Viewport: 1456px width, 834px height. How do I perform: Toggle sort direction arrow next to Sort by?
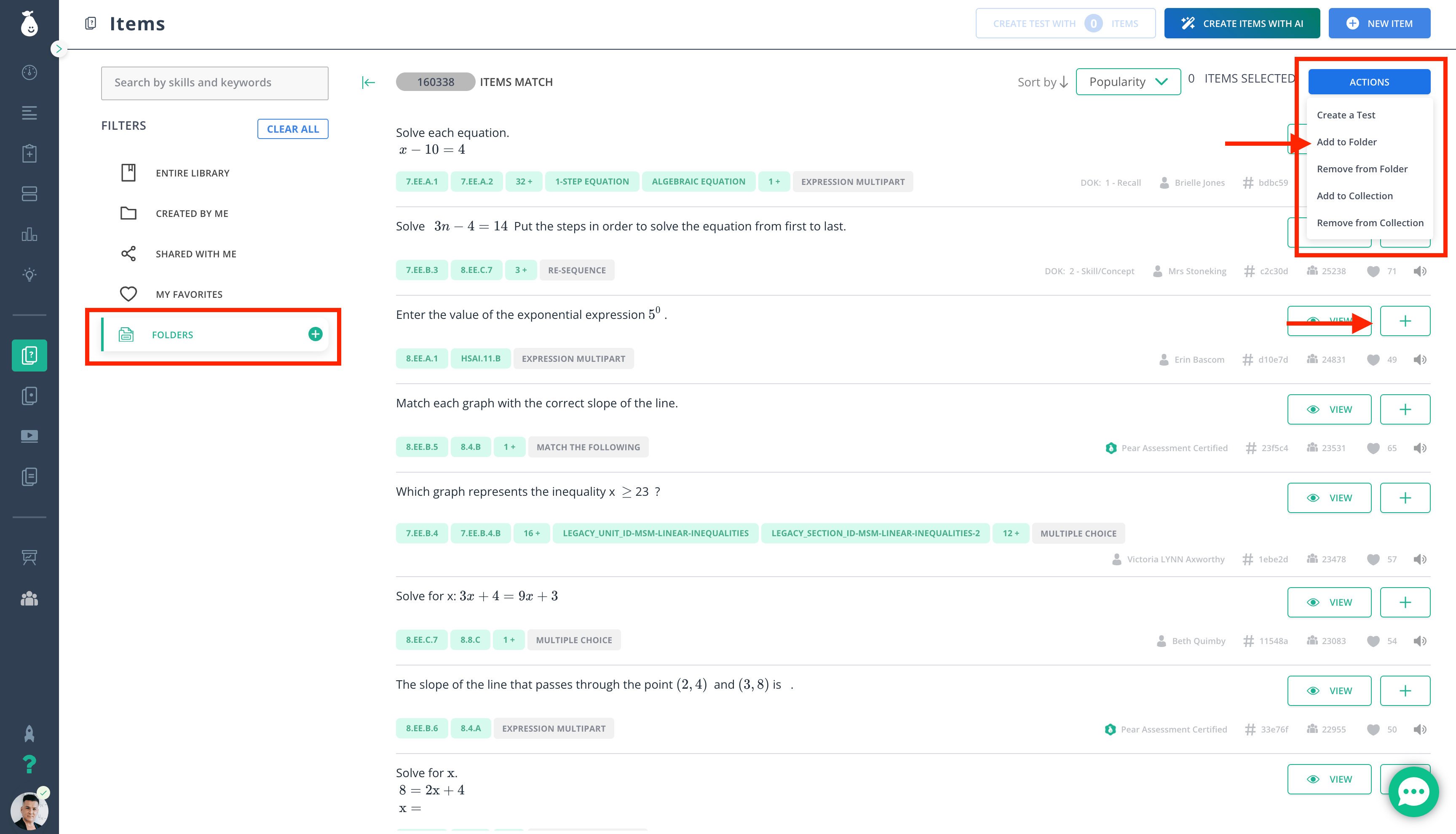point(1064,83)
